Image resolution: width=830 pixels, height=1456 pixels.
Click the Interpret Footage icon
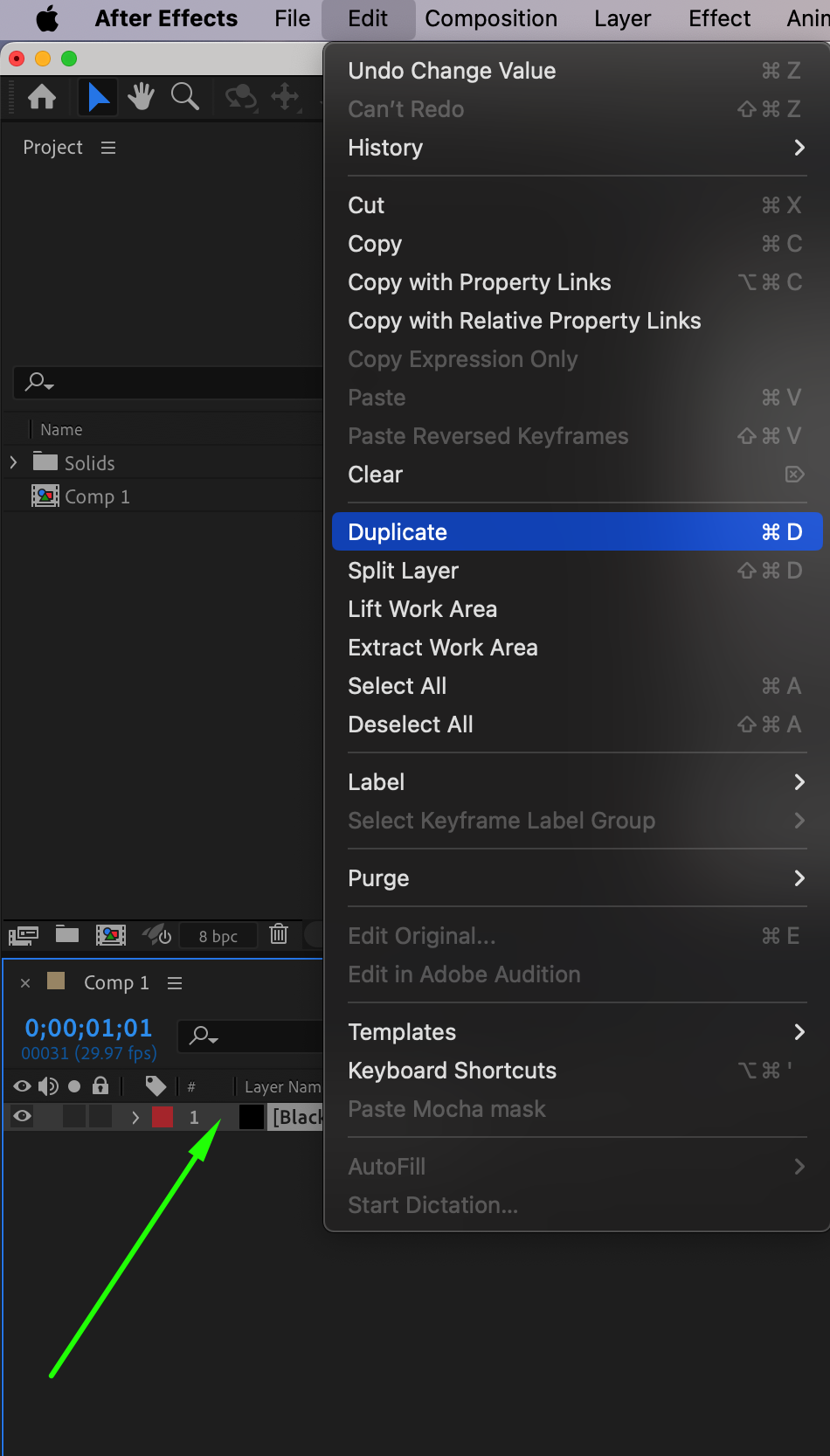pos(24,936)
